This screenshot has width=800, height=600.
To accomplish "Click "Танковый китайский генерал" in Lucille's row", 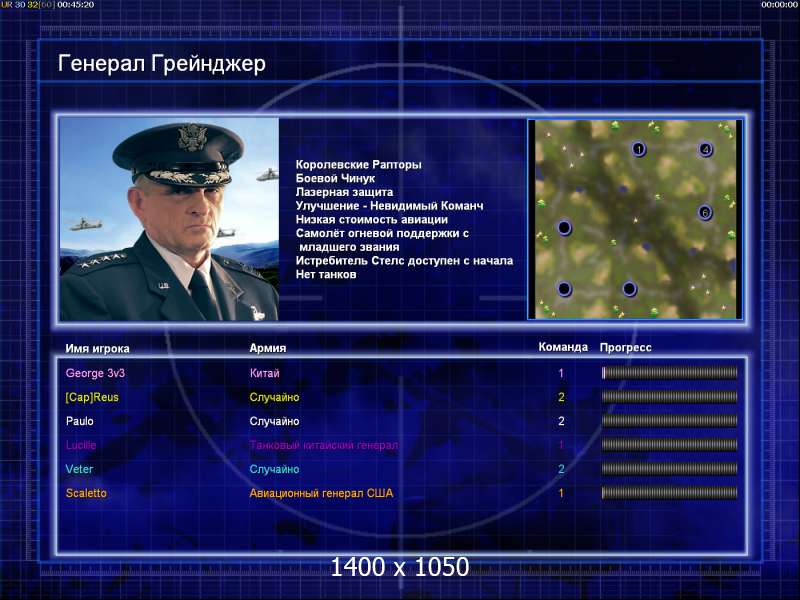I will point(324,445).
